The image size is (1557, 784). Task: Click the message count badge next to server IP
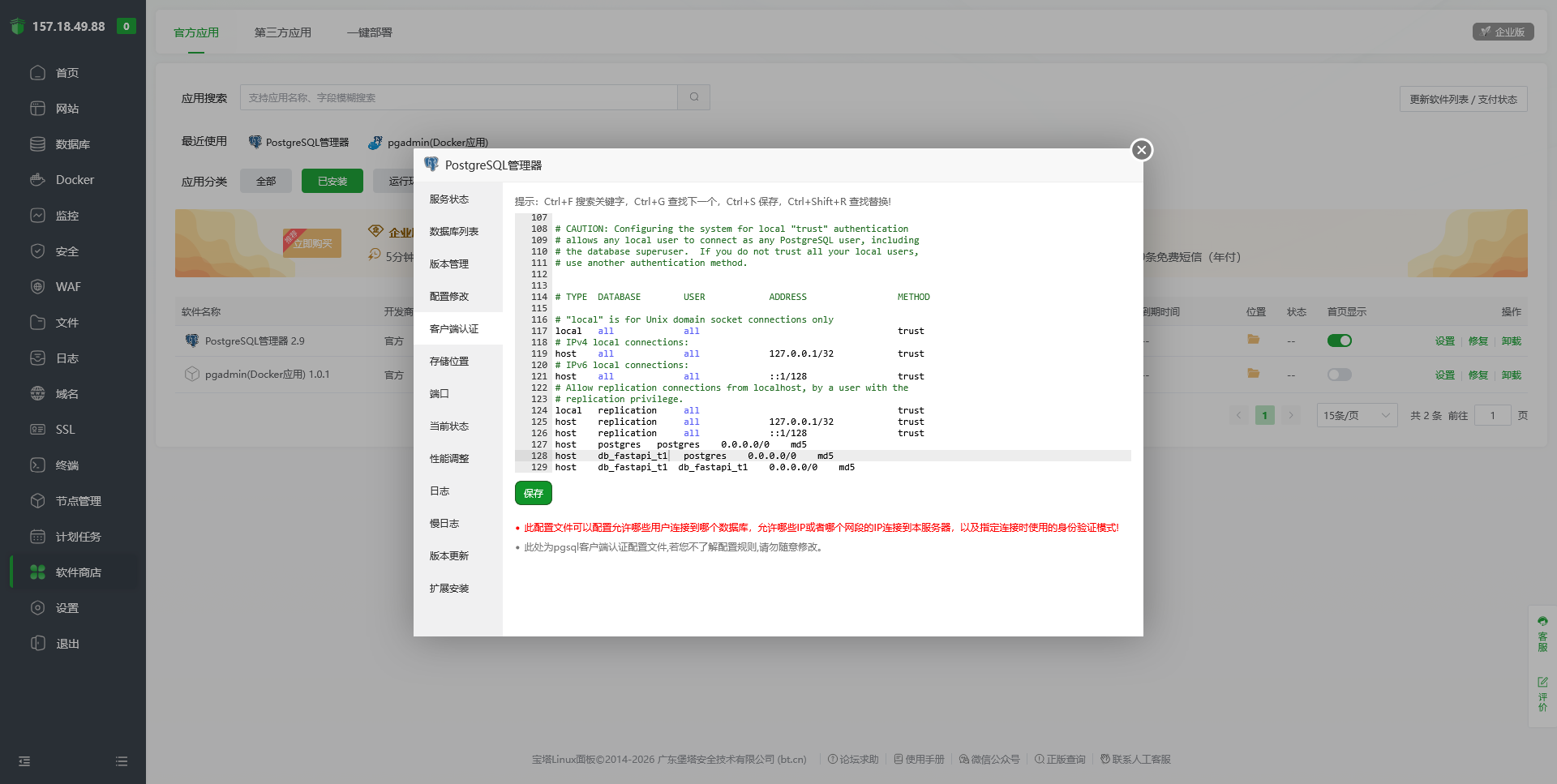coord(126,26)
